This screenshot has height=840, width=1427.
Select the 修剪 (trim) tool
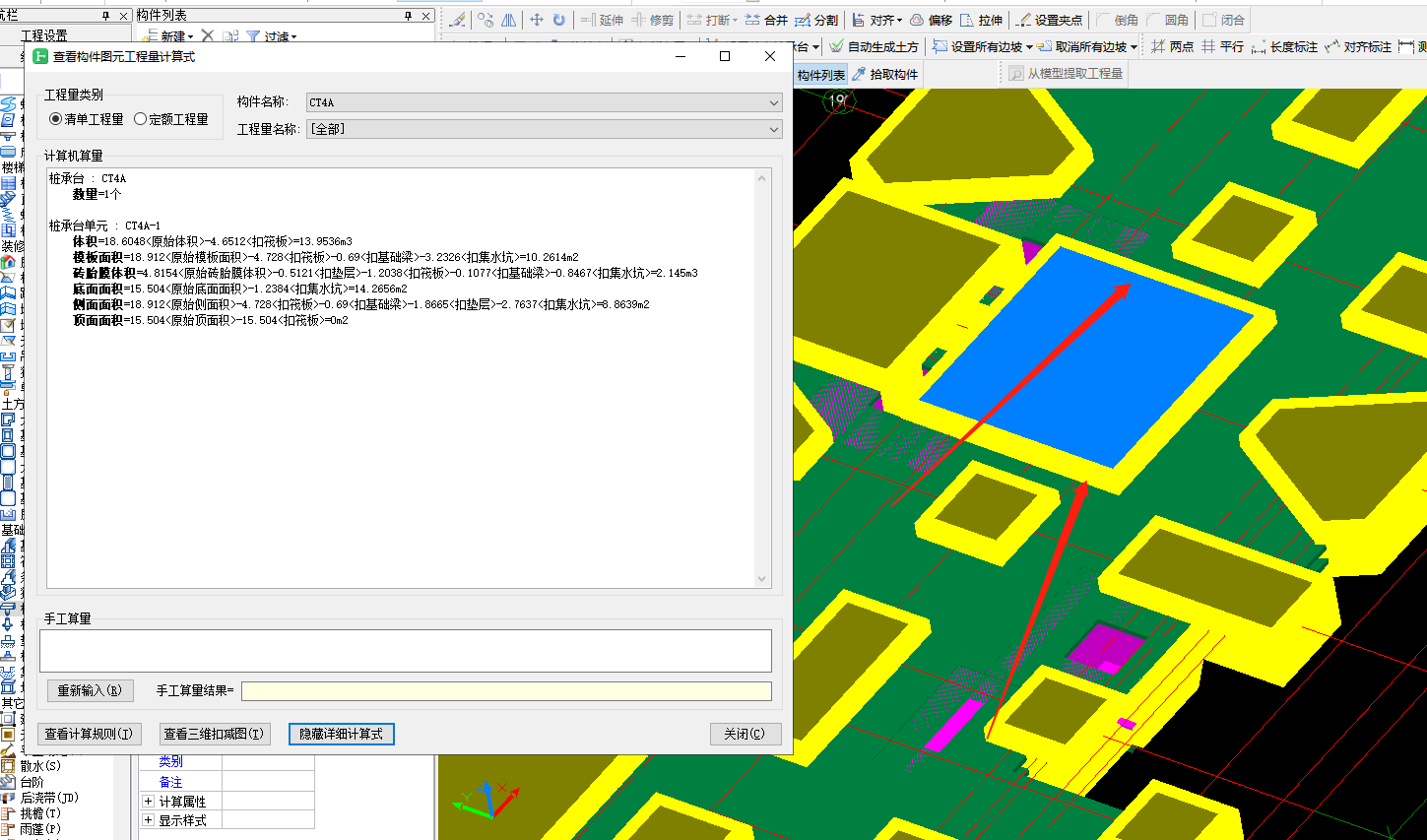(653, 20)
